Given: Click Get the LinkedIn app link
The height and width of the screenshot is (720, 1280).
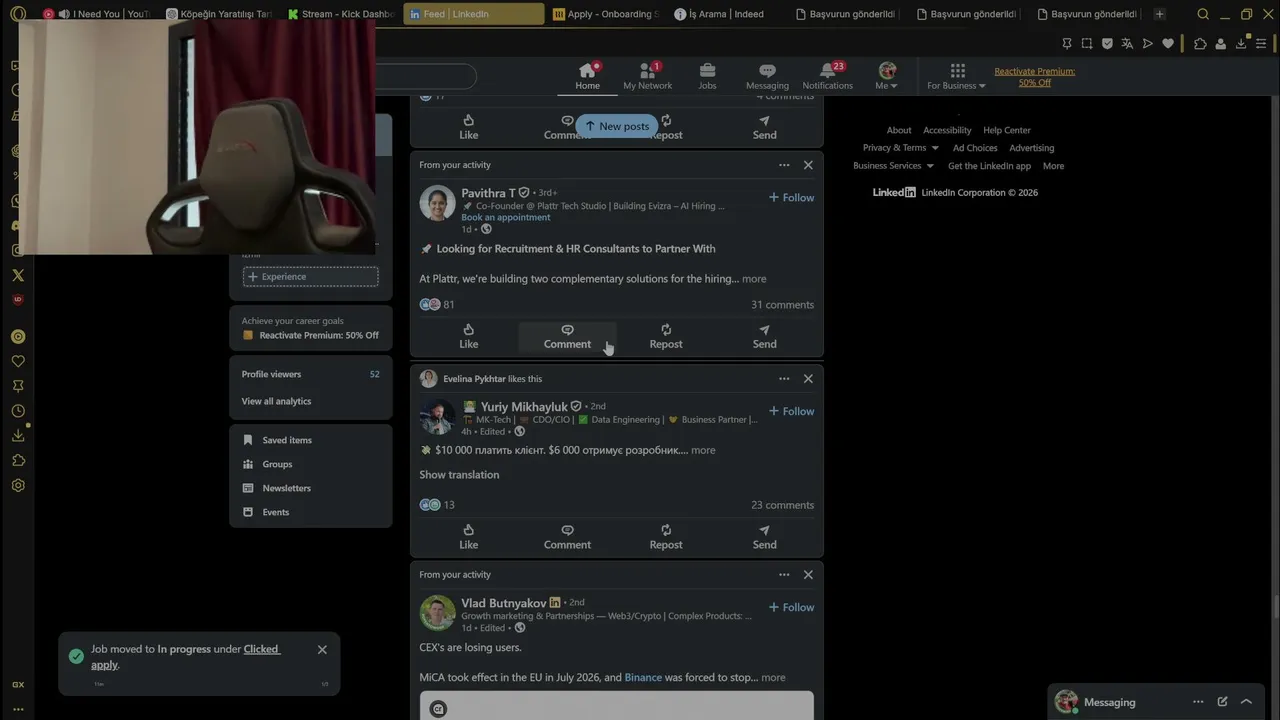Looking at the screenshot, I should (x=989, y=166).
